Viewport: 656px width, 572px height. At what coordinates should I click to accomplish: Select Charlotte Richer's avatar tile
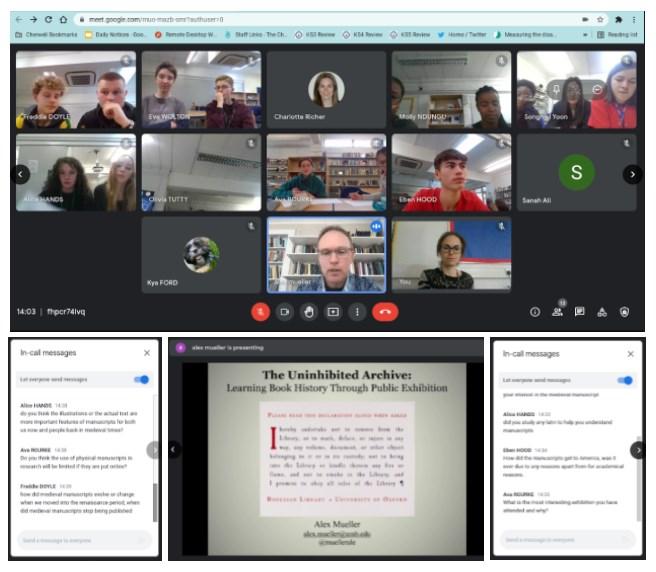[x=326, y=90]
